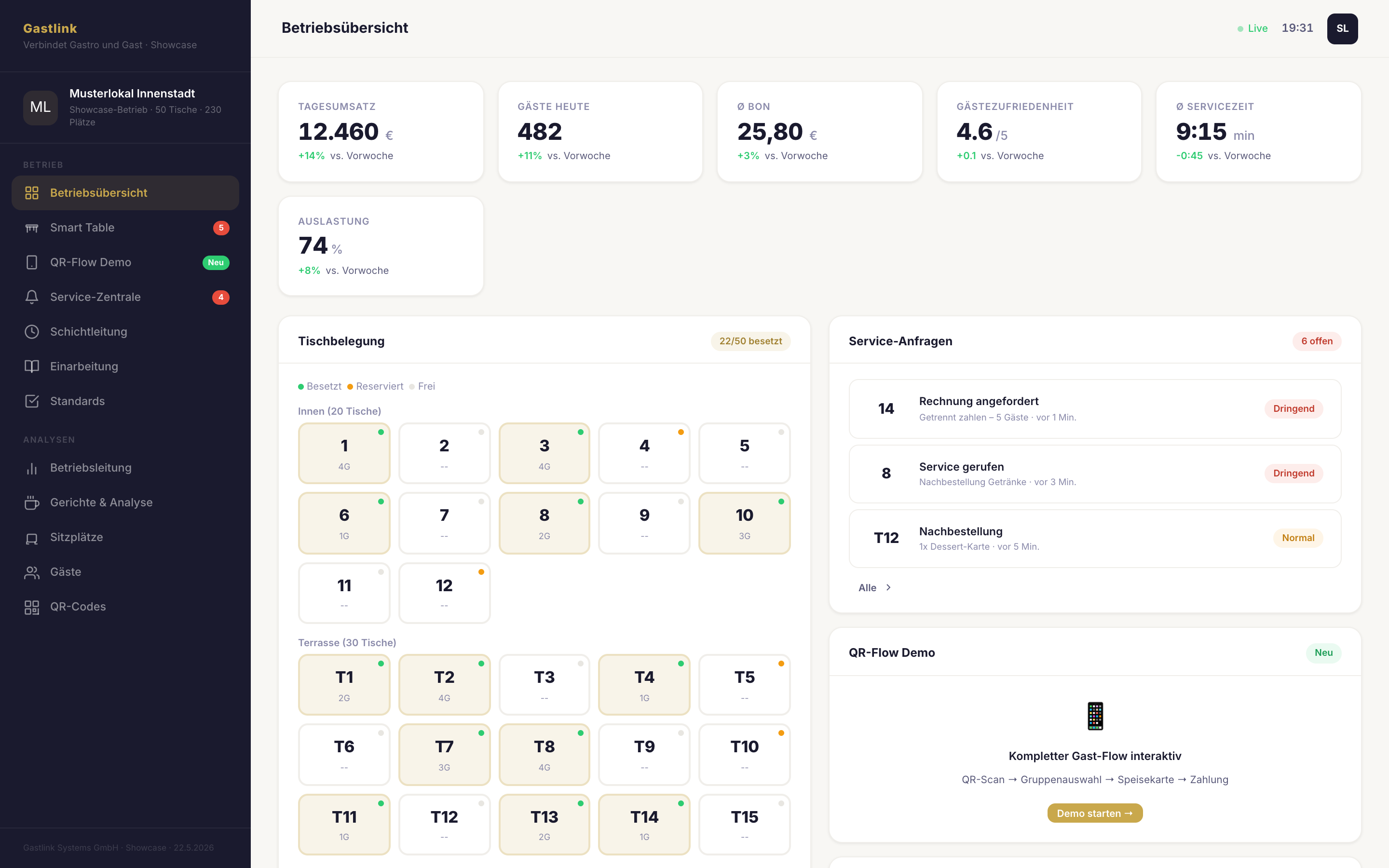The width and height of the screenshot is (1389, 868).
Task: Click the ML restaurant avatar
Action: tap(40, 108)
